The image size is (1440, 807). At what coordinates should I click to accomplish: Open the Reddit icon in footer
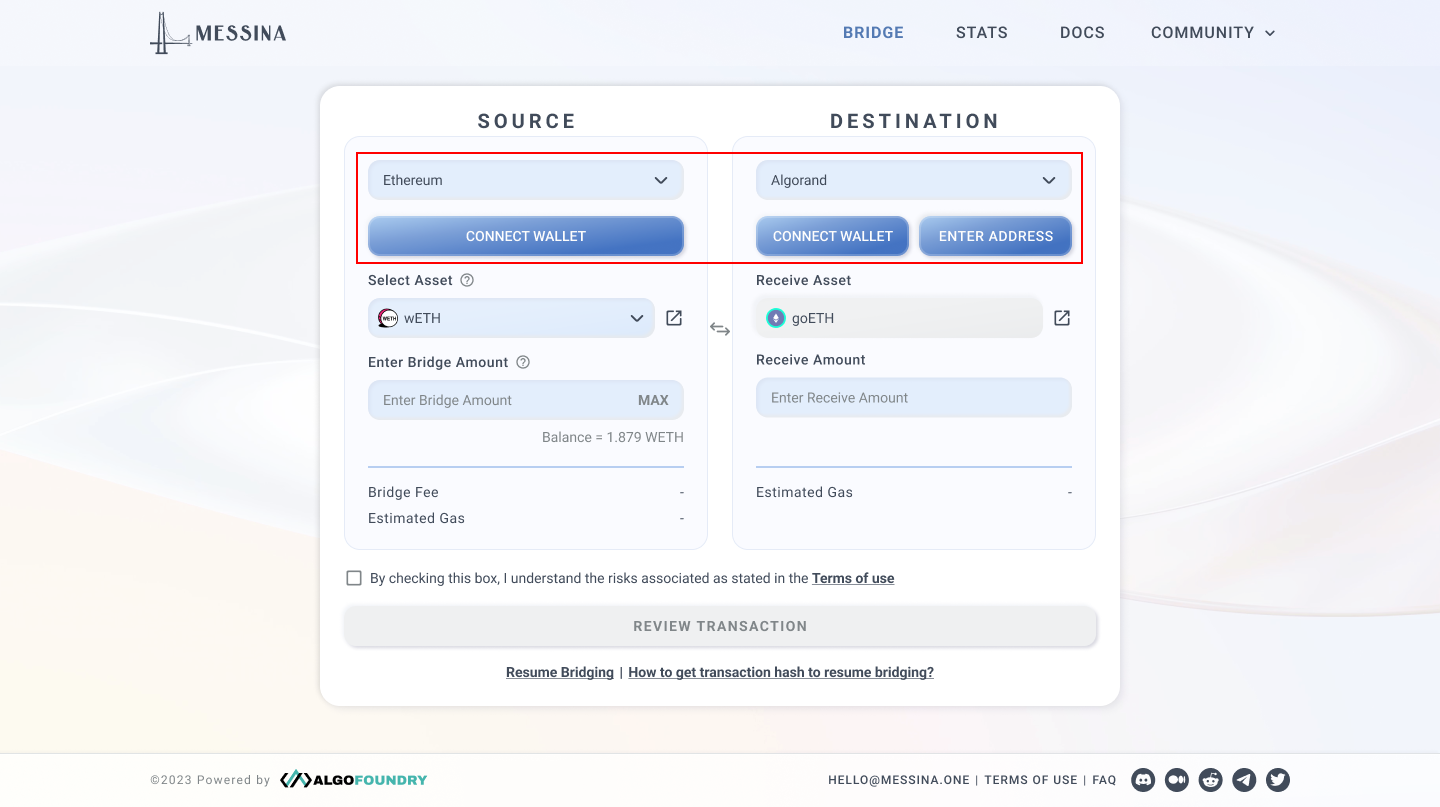click(x=1211, y=780)
